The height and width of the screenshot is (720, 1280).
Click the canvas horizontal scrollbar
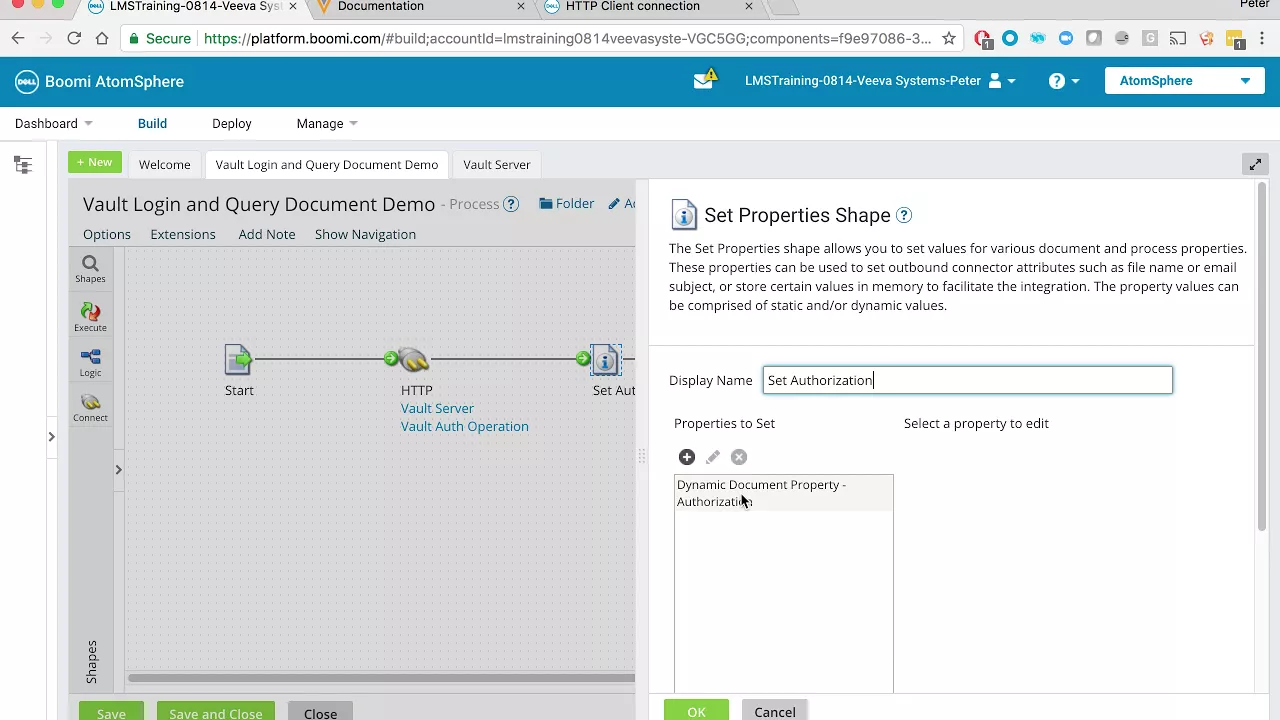tap(380, 678)
